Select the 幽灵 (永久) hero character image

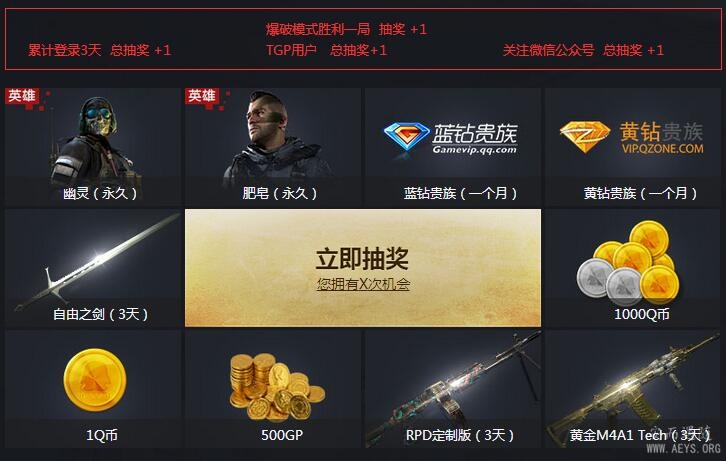[x=94, y=141]
